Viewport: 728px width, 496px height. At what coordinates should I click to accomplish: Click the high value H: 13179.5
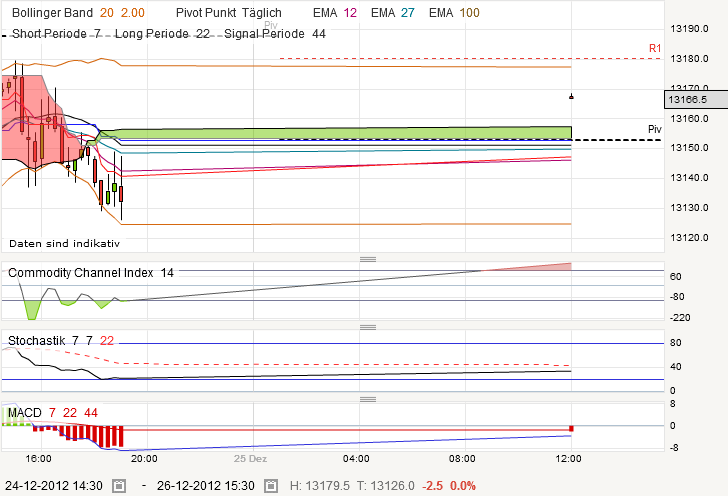[x=319, y=486]
